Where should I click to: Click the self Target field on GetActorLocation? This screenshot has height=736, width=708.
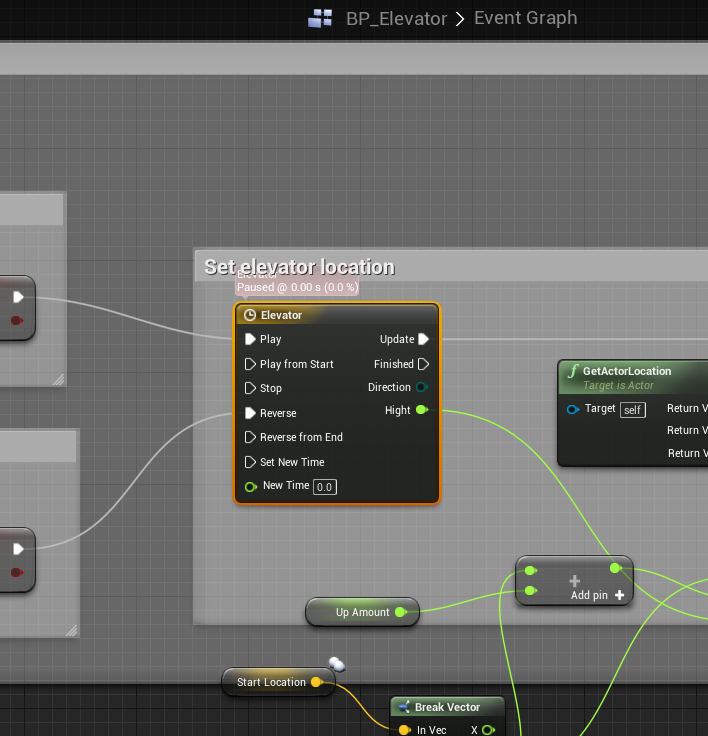click(x=632, y=409)
